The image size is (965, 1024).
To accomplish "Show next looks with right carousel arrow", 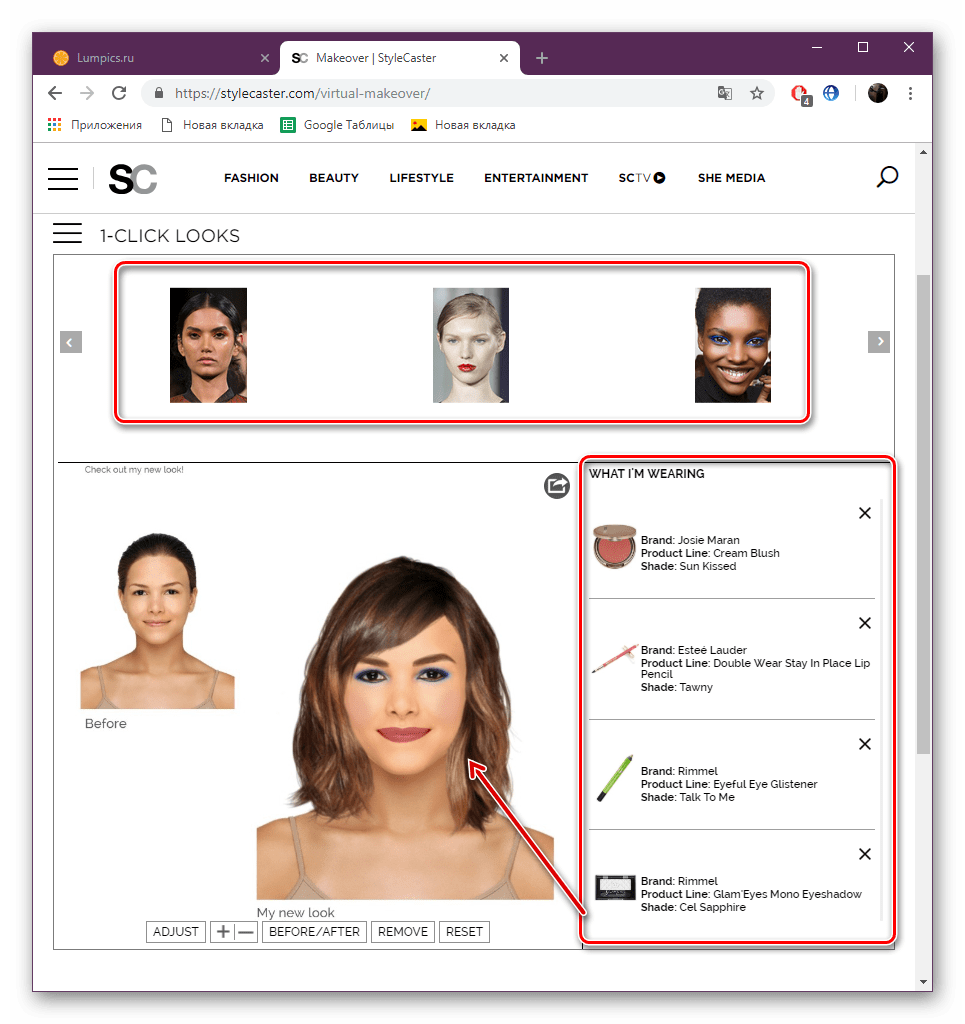I will [879, 342].
